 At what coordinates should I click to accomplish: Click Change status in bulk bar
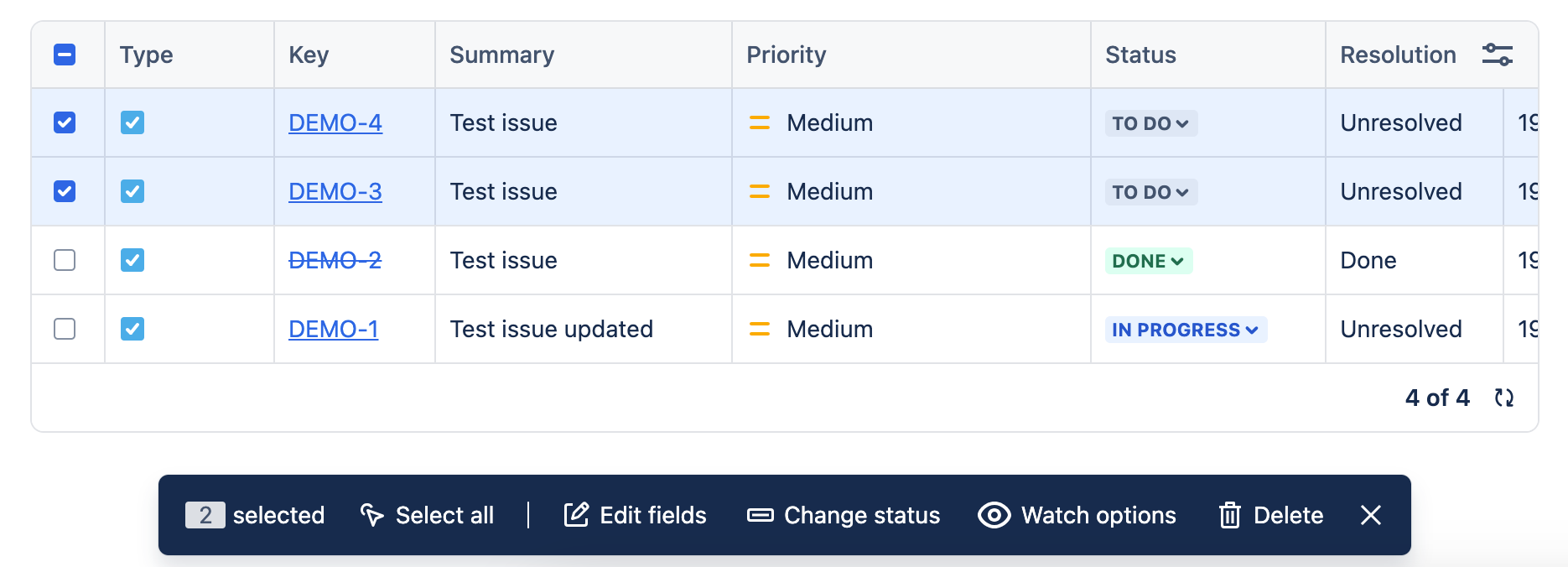point(844,515)
